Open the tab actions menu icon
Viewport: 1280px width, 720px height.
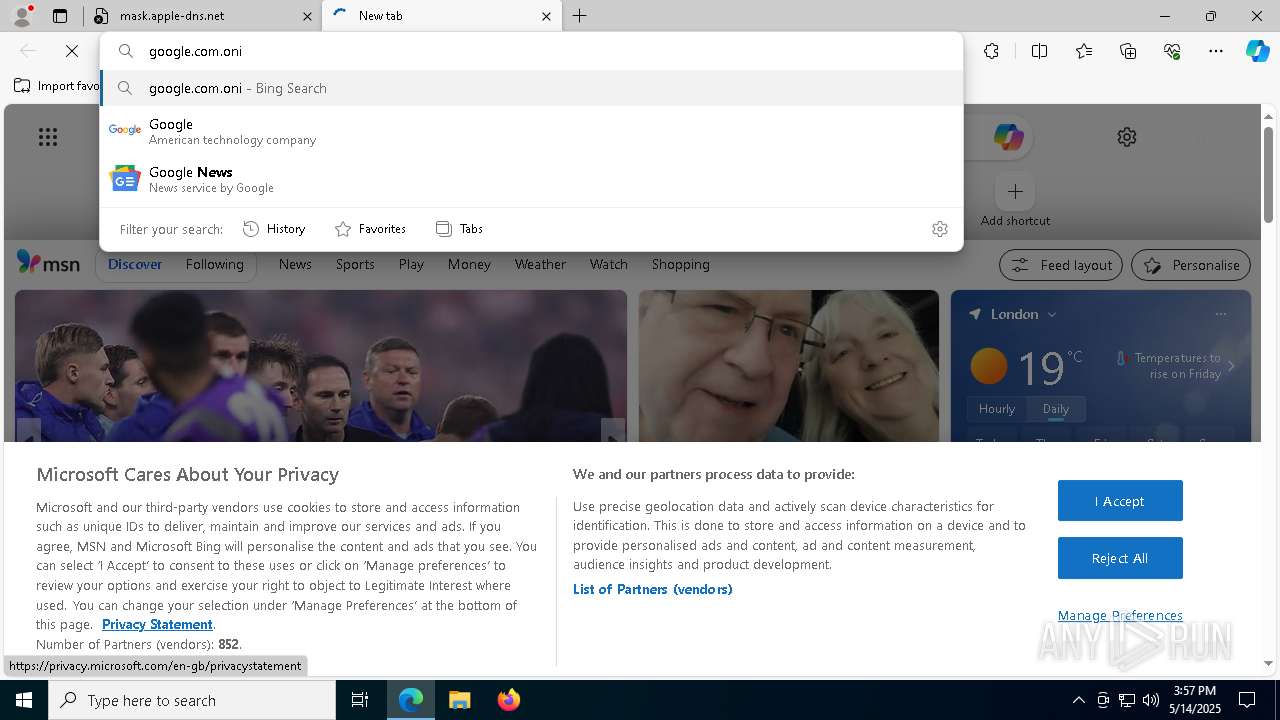[60, 16]
